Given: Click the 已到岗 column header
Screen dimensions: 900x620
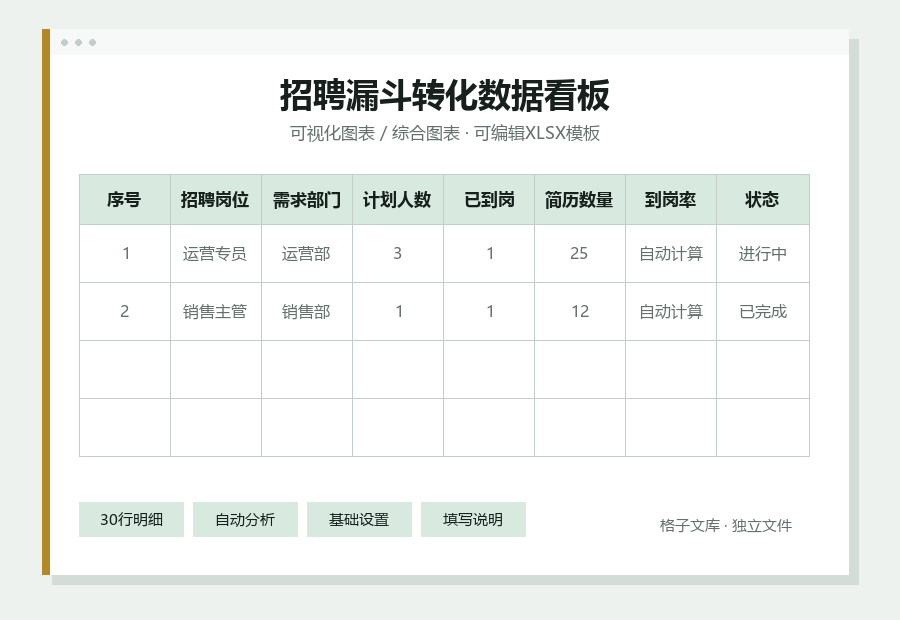Looking at the screenshot, I should (489, 200).
